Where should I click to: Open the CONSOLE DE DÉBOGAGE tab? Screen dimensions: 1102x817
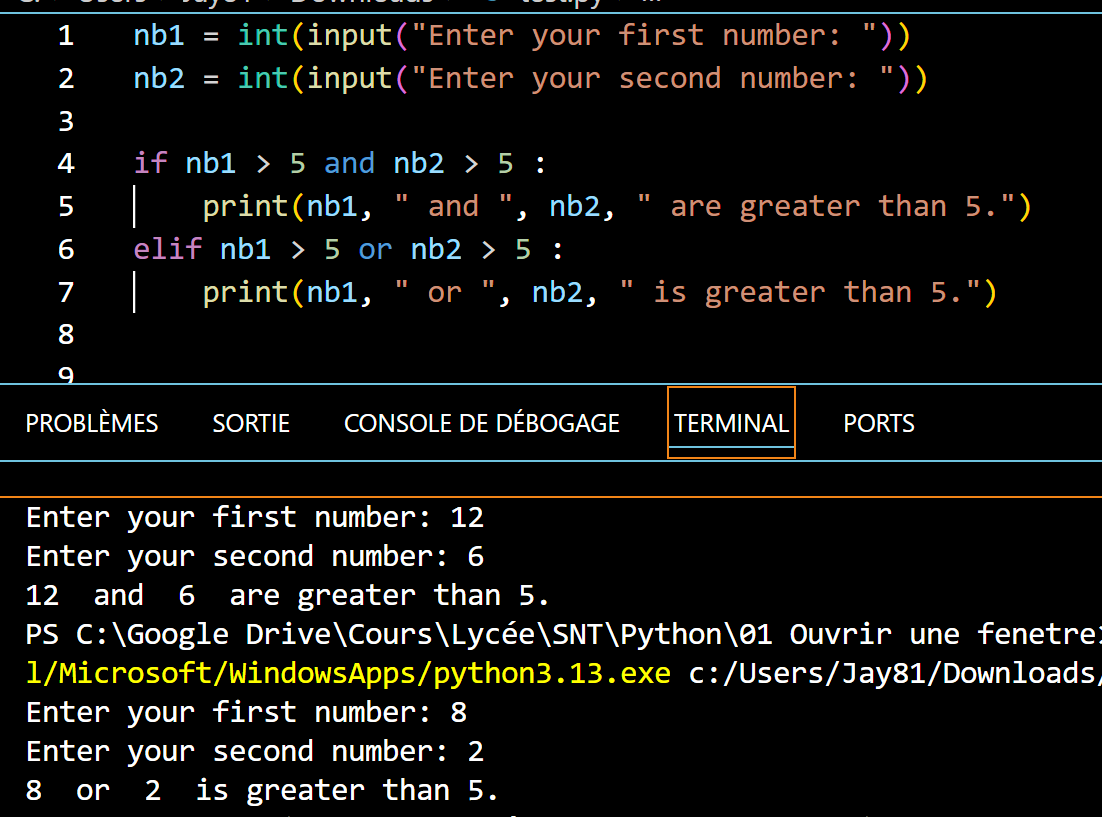tap(481, 423)
